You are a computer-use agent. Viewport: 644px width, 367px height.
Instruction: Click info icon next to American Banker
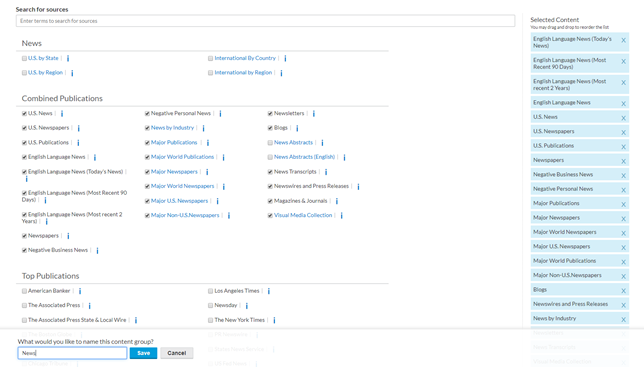click(x=80, y=291)
